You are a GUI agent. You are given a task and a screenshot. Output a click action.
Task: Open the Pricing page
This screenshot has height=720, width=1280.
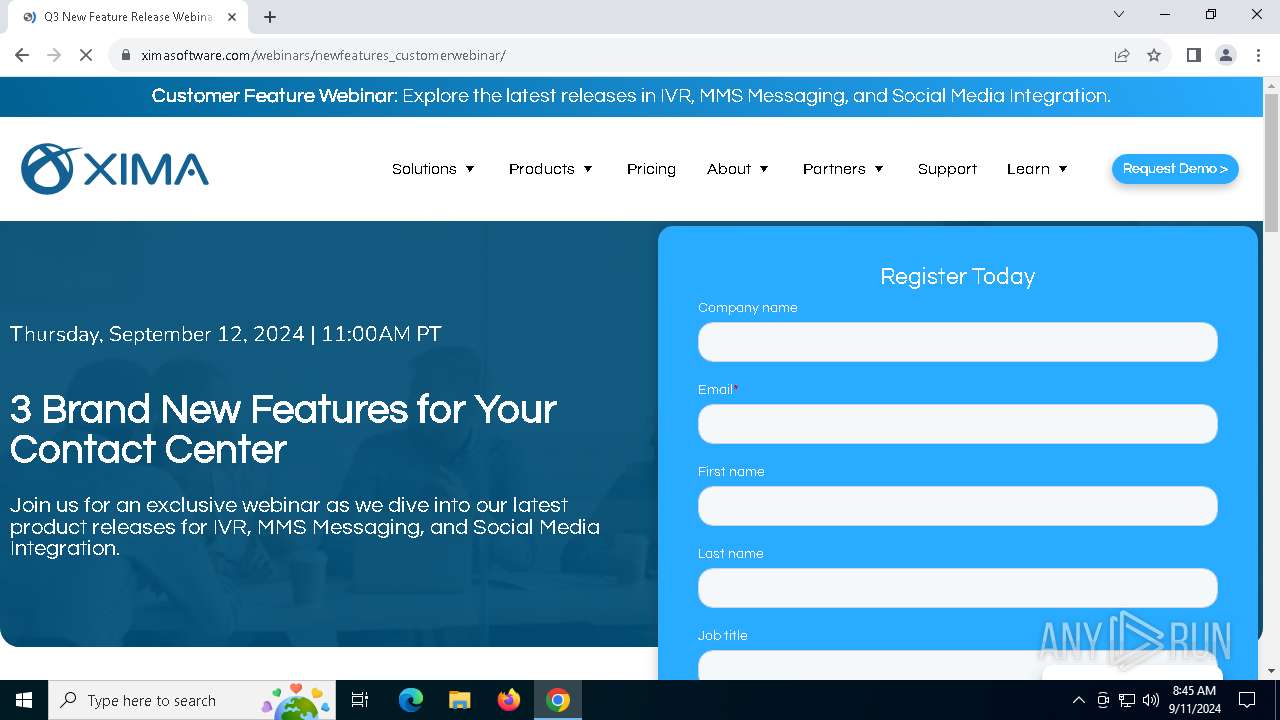click(651, 169)
